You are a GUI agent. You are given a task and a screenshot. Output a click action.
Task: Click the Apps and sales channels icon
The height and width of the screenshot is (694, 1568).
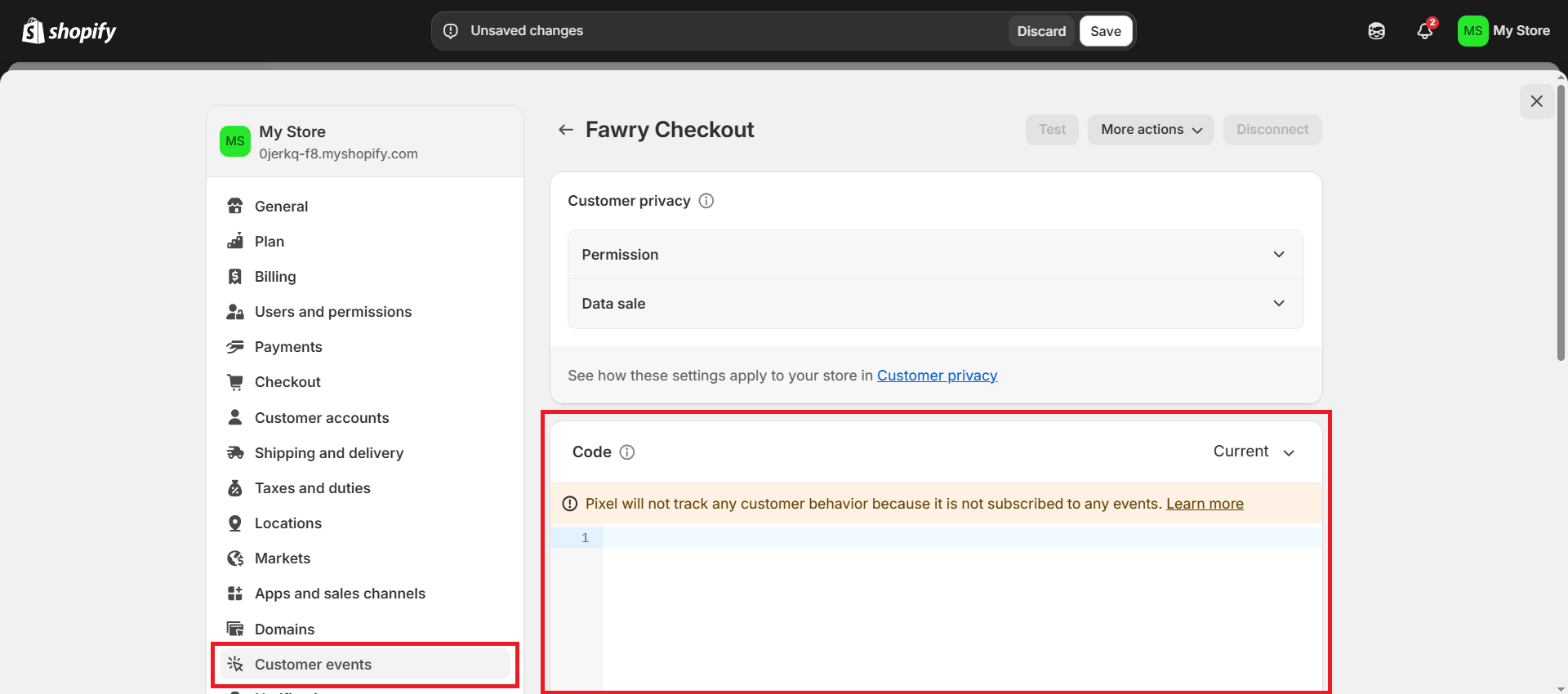235,593
